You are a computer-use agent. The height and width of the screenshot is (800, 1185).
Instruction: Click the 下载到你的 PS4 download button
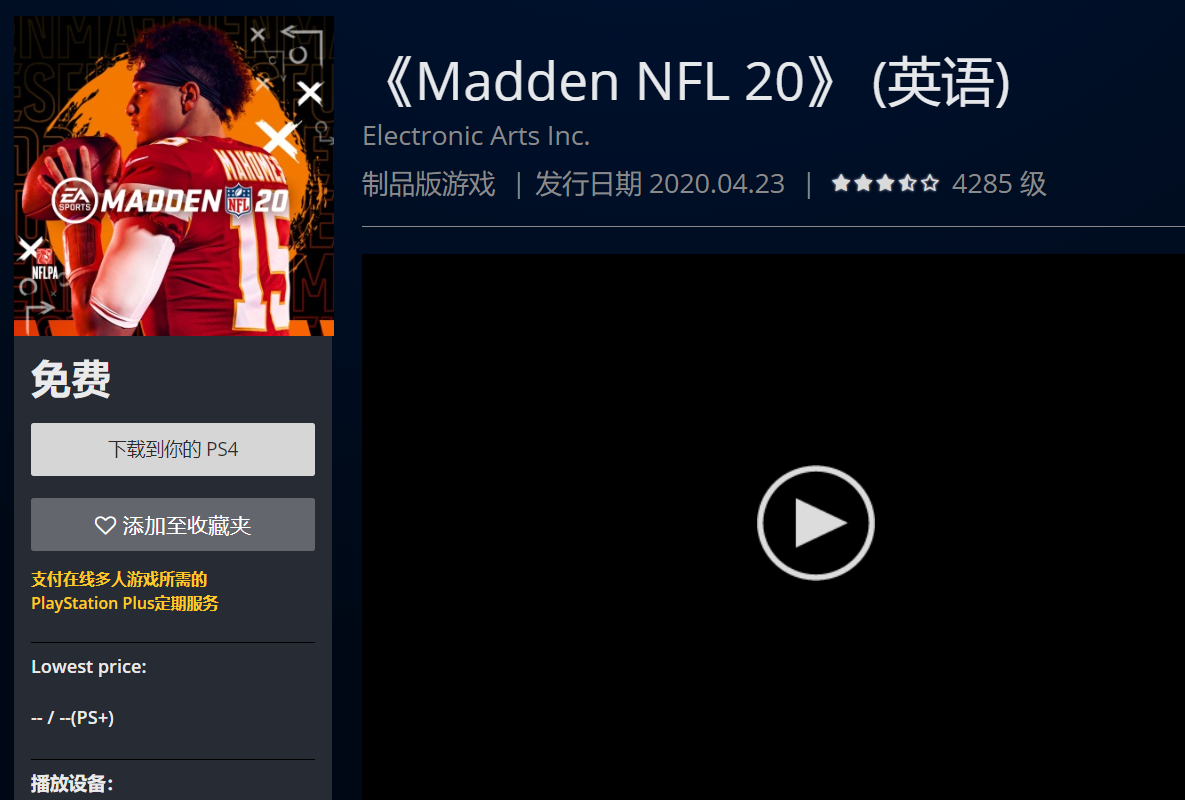pos(173,449)
